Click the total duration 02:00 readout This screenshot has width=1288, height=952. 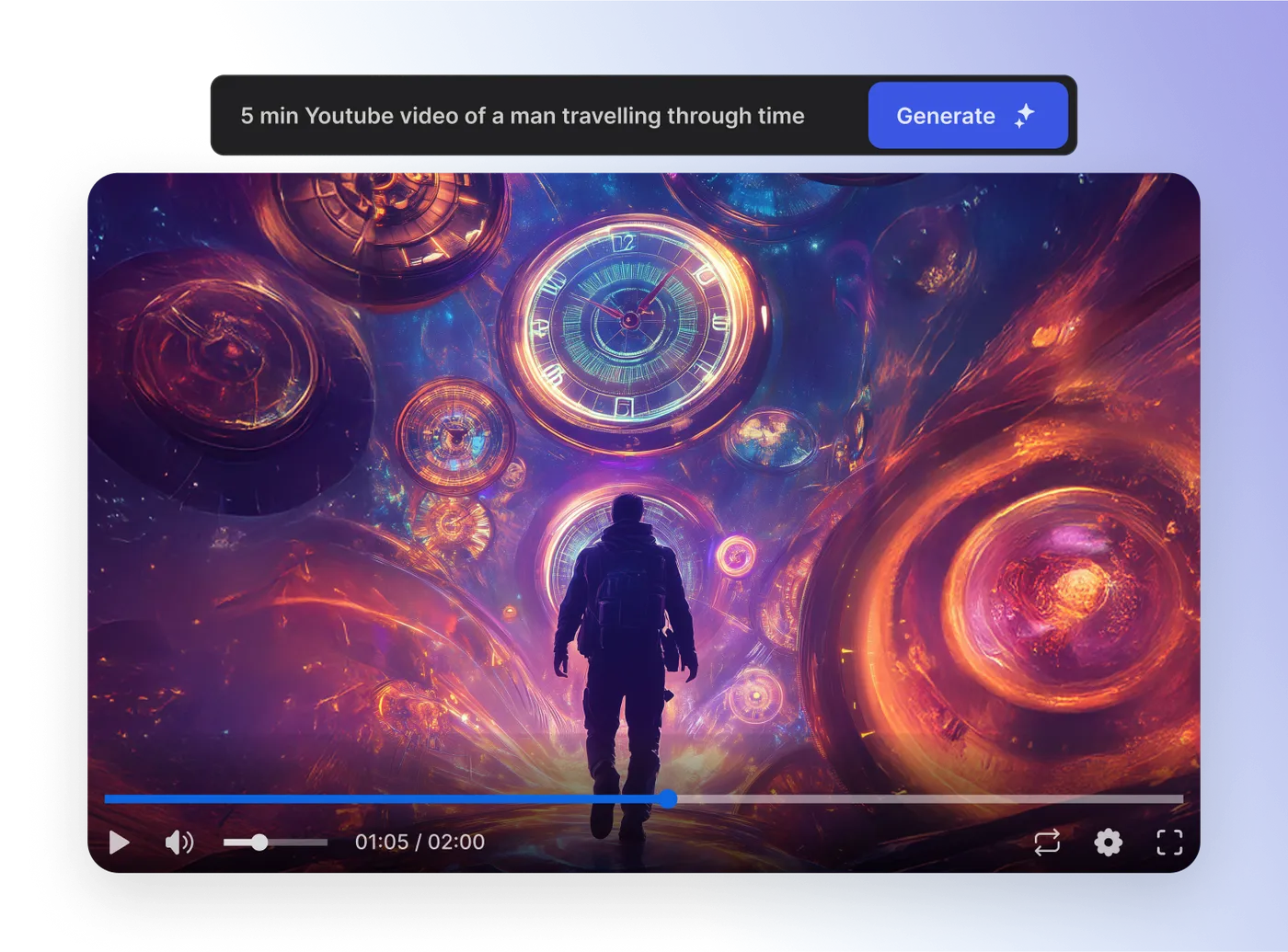coord(456,842)
